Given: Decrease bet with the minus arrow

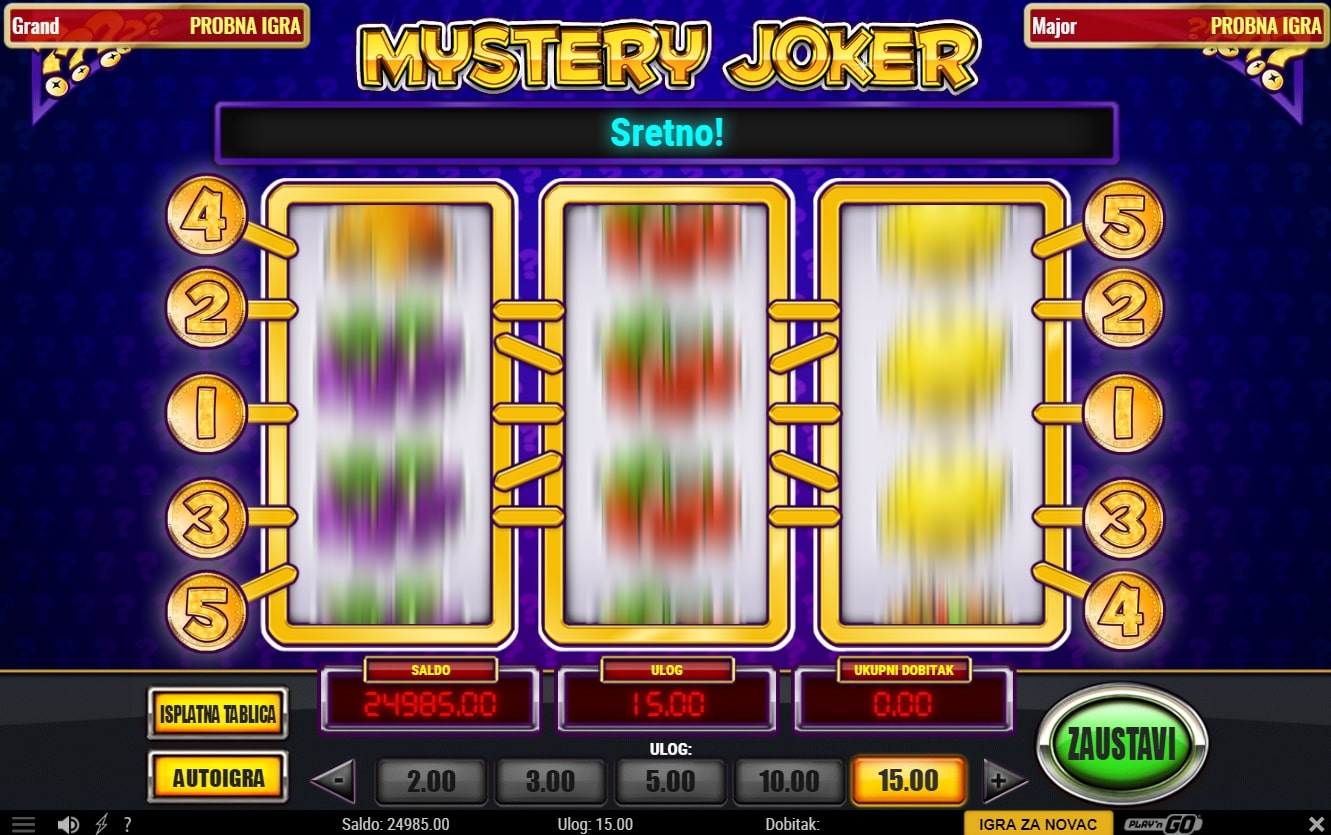Looking at the screenshot, I should pos(335,780).
